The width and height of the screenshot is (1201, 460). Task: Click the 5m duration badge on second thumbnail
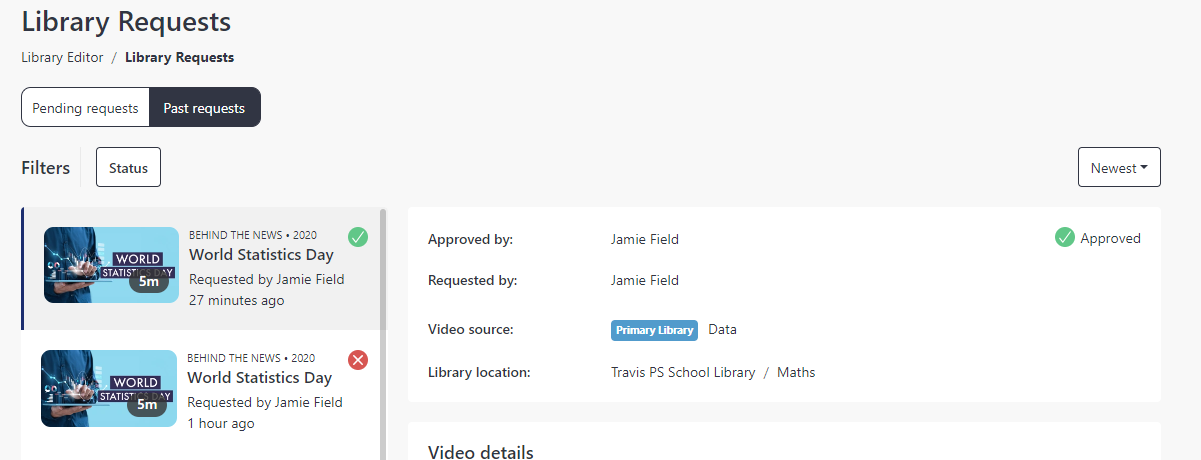coord(147,404)
